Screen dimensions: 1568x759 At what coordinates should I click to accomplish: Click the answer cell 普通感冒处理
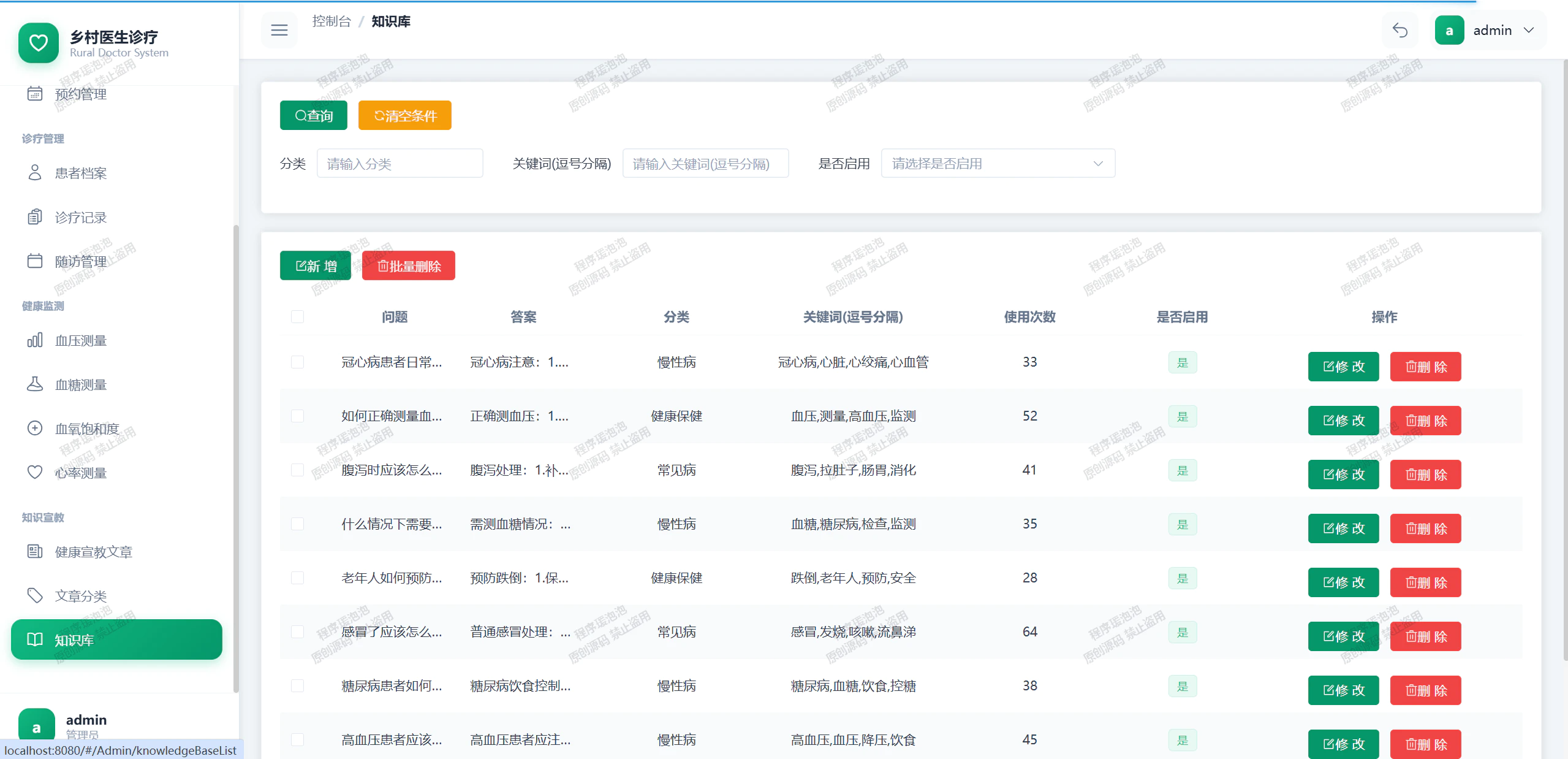521,632
